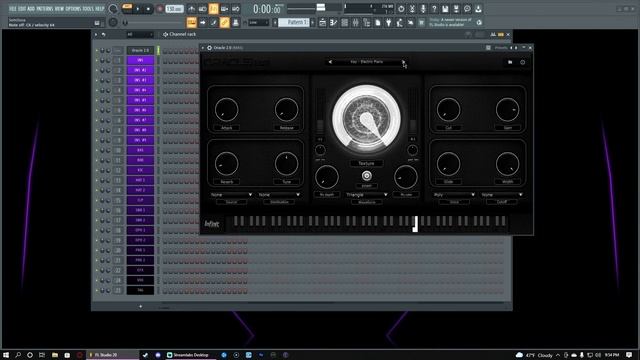The width and height of the screenshot is (640, 360).
Task: Open the FILE menu
Action: pyautogui.click(x=12, y=9)
